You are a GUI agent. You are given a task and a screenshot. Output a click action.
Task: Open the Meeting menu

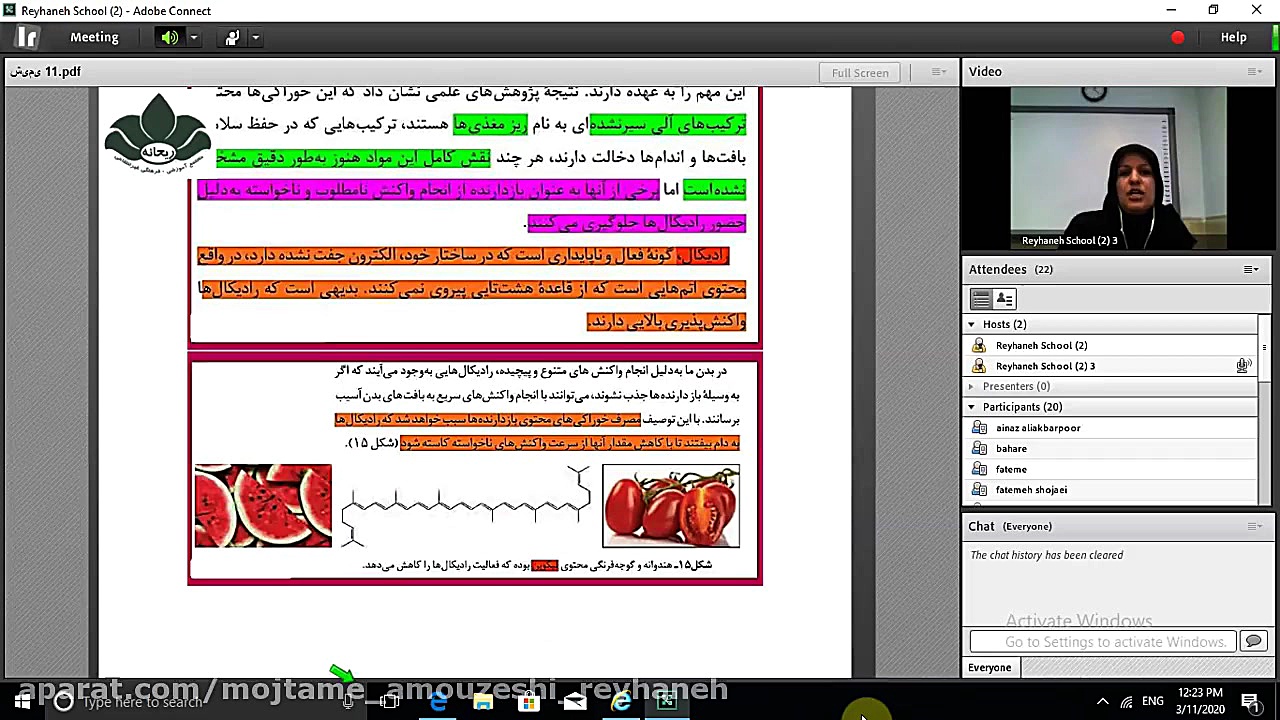pos(94,37)
